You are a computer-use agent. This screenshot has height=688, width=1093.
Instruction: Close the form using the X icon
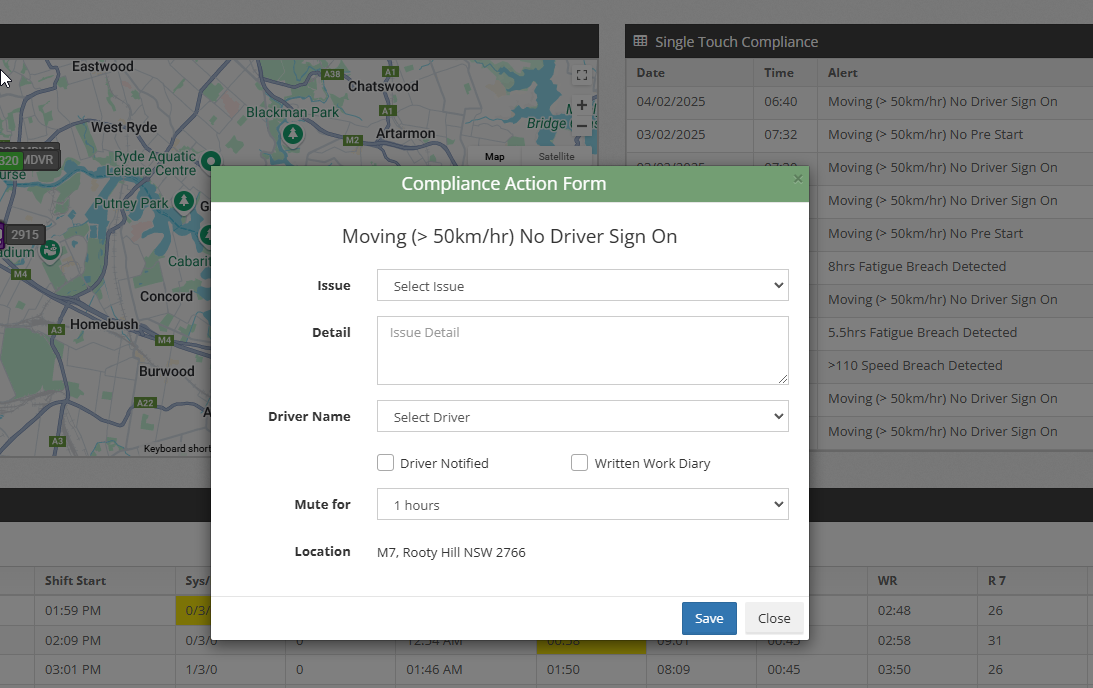point(797,179)
